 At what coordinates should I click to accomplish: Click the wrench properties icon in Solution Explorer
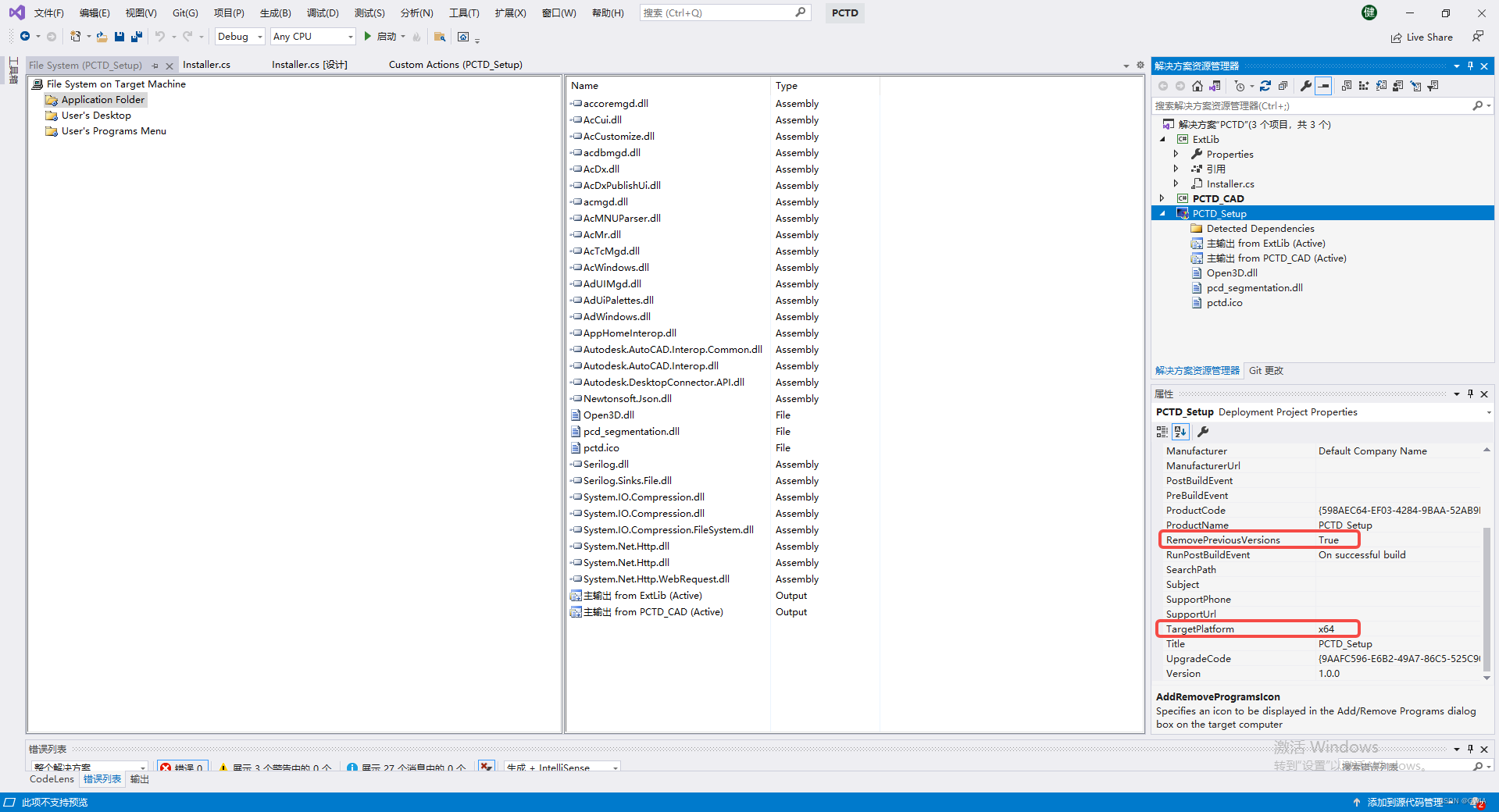(x=1306, y=86)
